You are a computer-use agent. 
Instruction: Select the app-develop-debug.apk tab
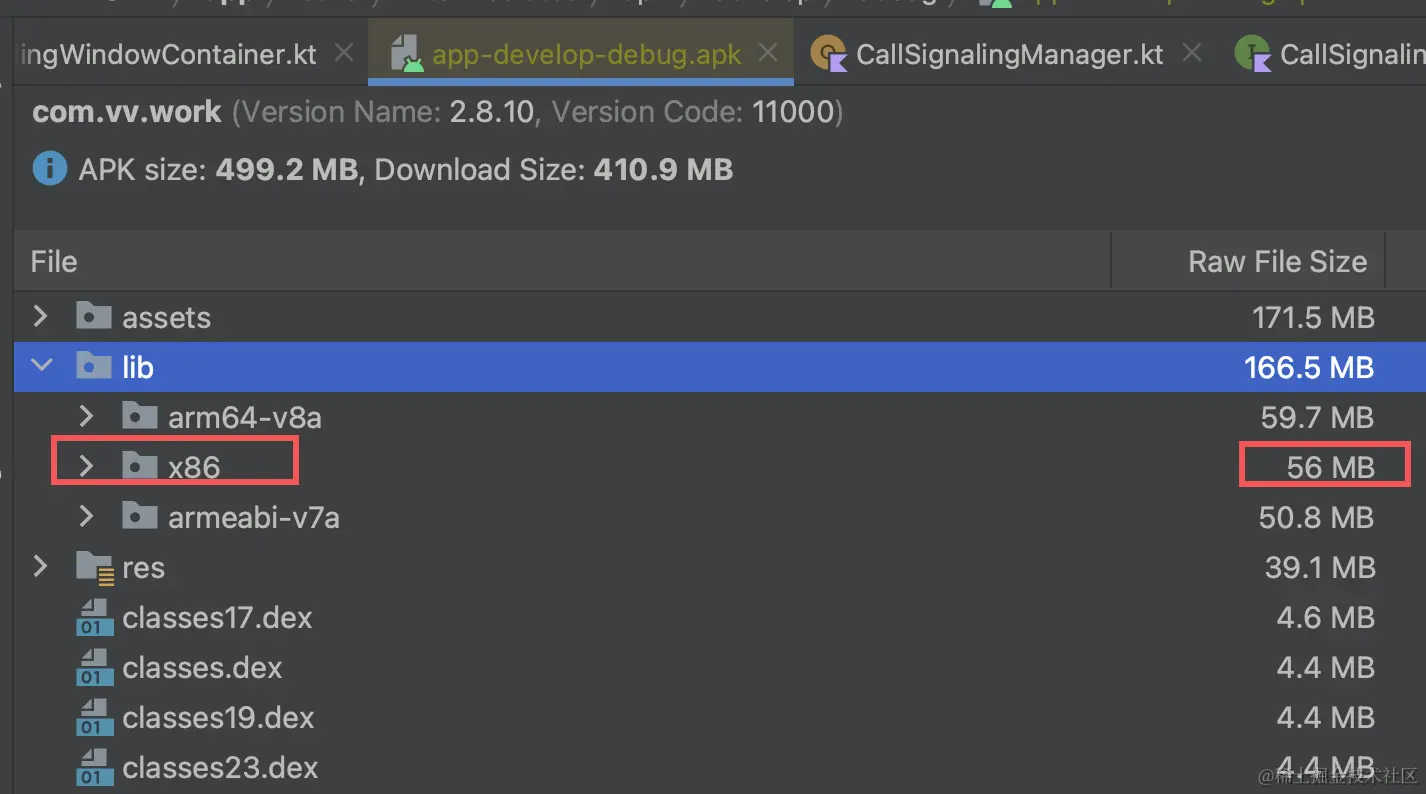point(586,54)
